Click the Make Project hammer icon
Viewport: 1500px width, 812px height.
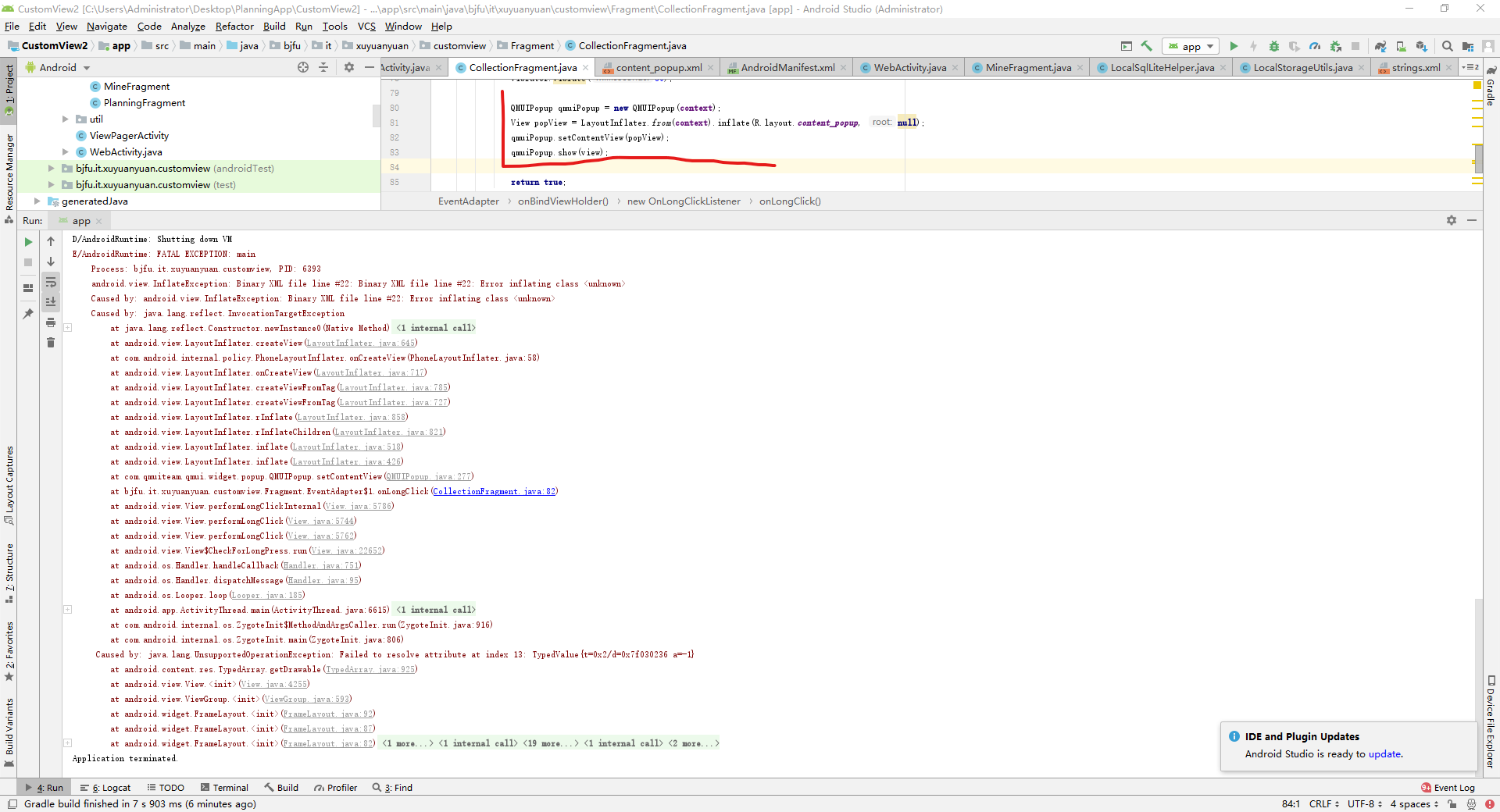point(1147,46)
